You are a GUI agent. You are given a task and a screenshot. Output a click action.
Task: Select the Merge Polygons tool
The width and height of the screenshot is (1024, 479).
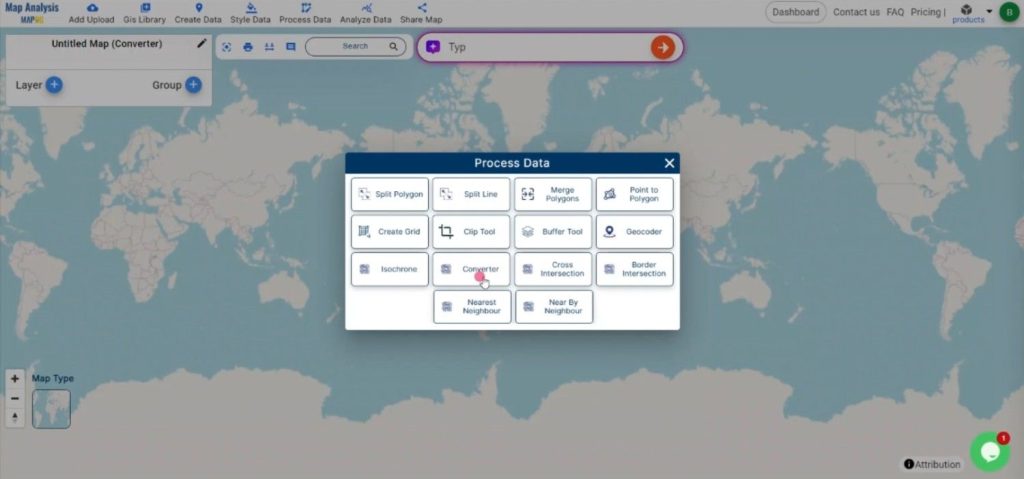553,194
